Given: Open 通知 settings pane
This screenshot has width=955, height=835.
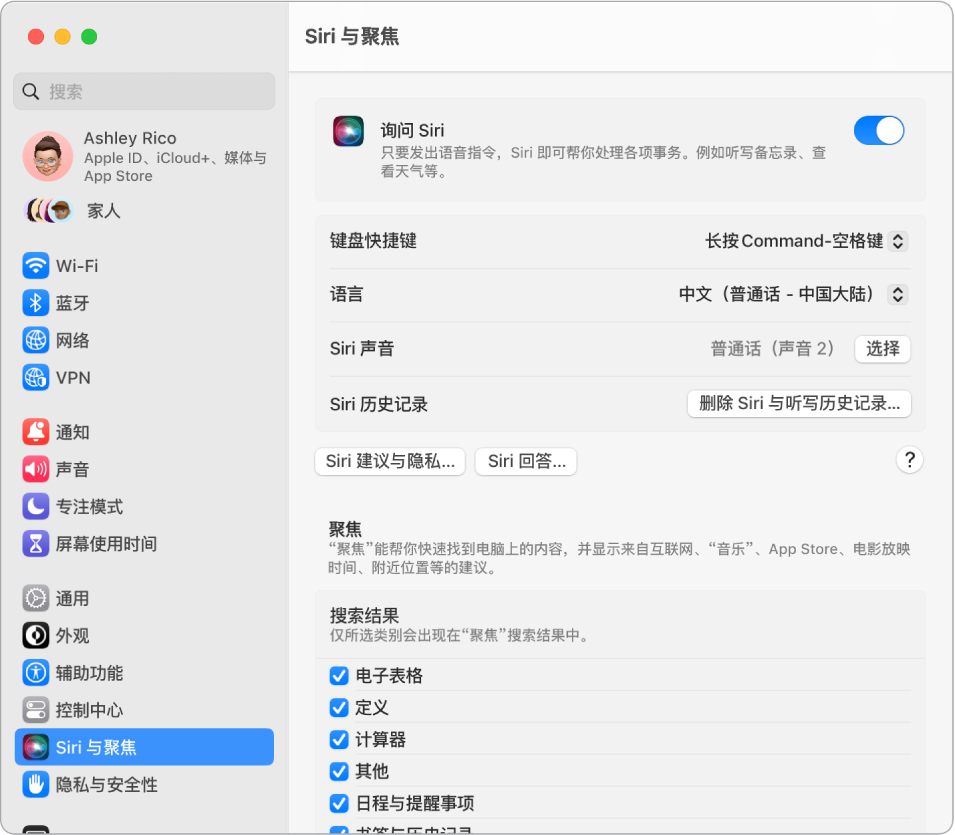Looking at the screenshot, I should [x=144, y=432].
